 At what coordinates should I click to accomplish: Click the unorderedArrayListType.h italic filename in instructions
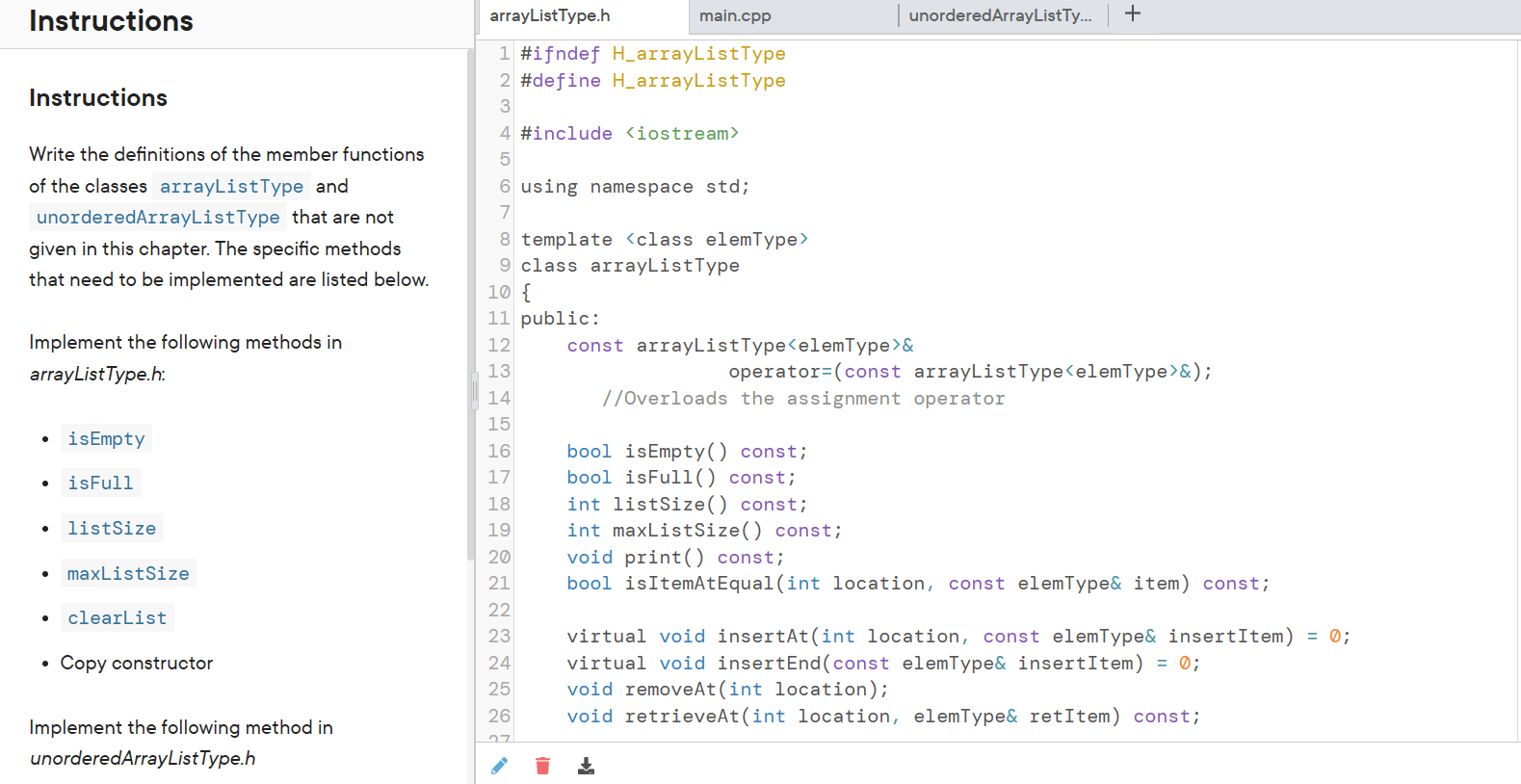pyautogui.click(x=143, y=758)
